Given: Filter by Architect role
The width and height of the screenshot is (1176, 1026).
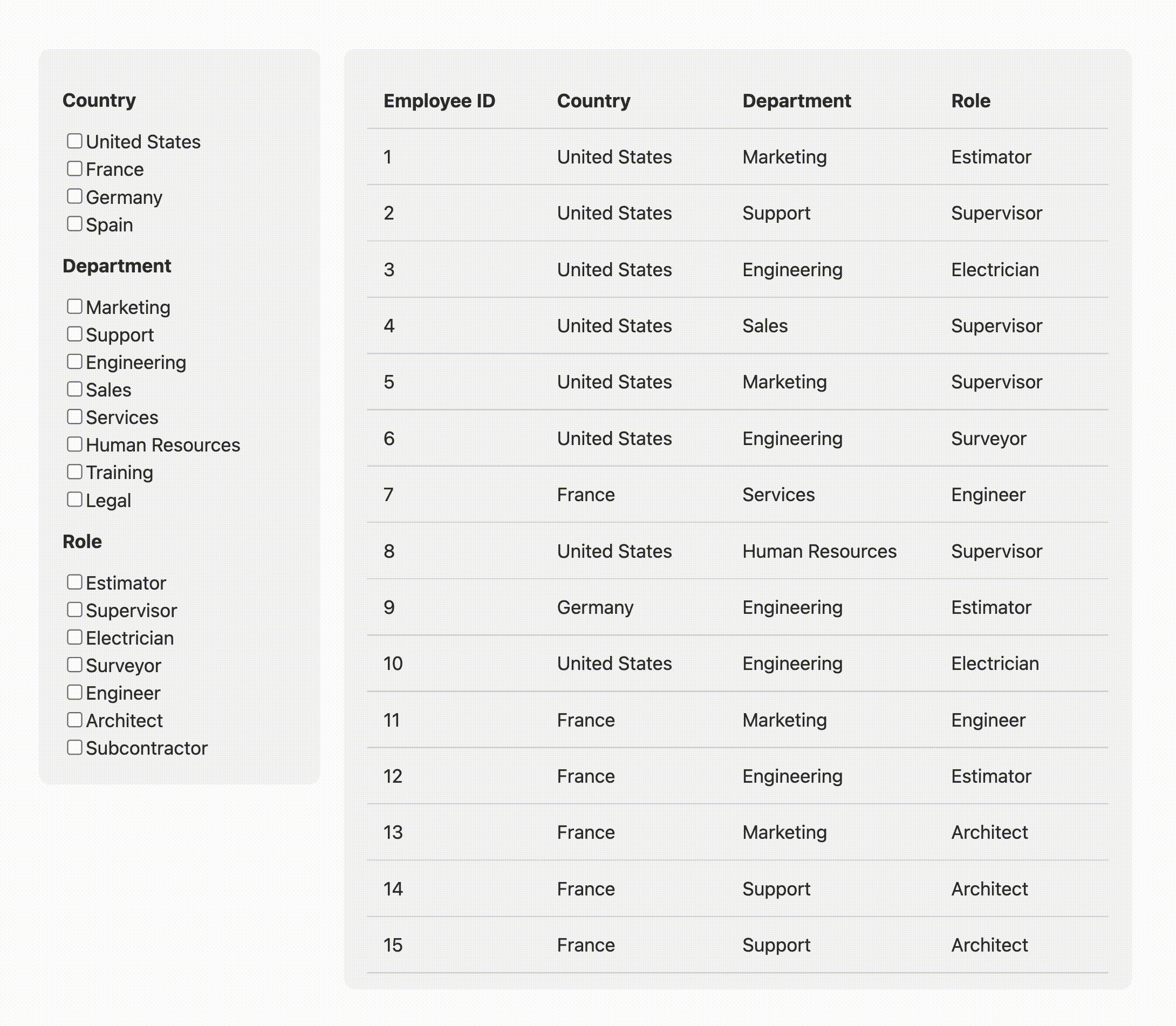Looking at the screenshot, I should pyautogui.click(x=74, y=720).
